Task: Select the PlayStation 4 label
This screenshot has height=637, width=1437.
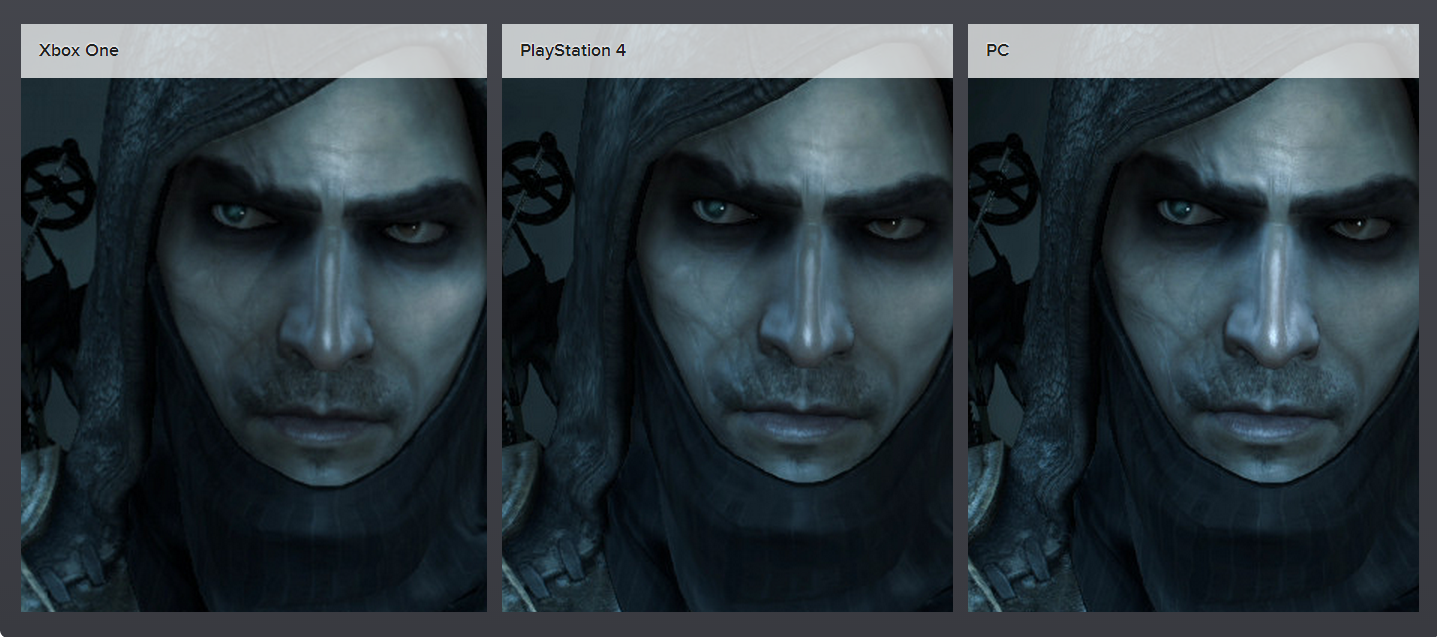Action: pos(573,50)
